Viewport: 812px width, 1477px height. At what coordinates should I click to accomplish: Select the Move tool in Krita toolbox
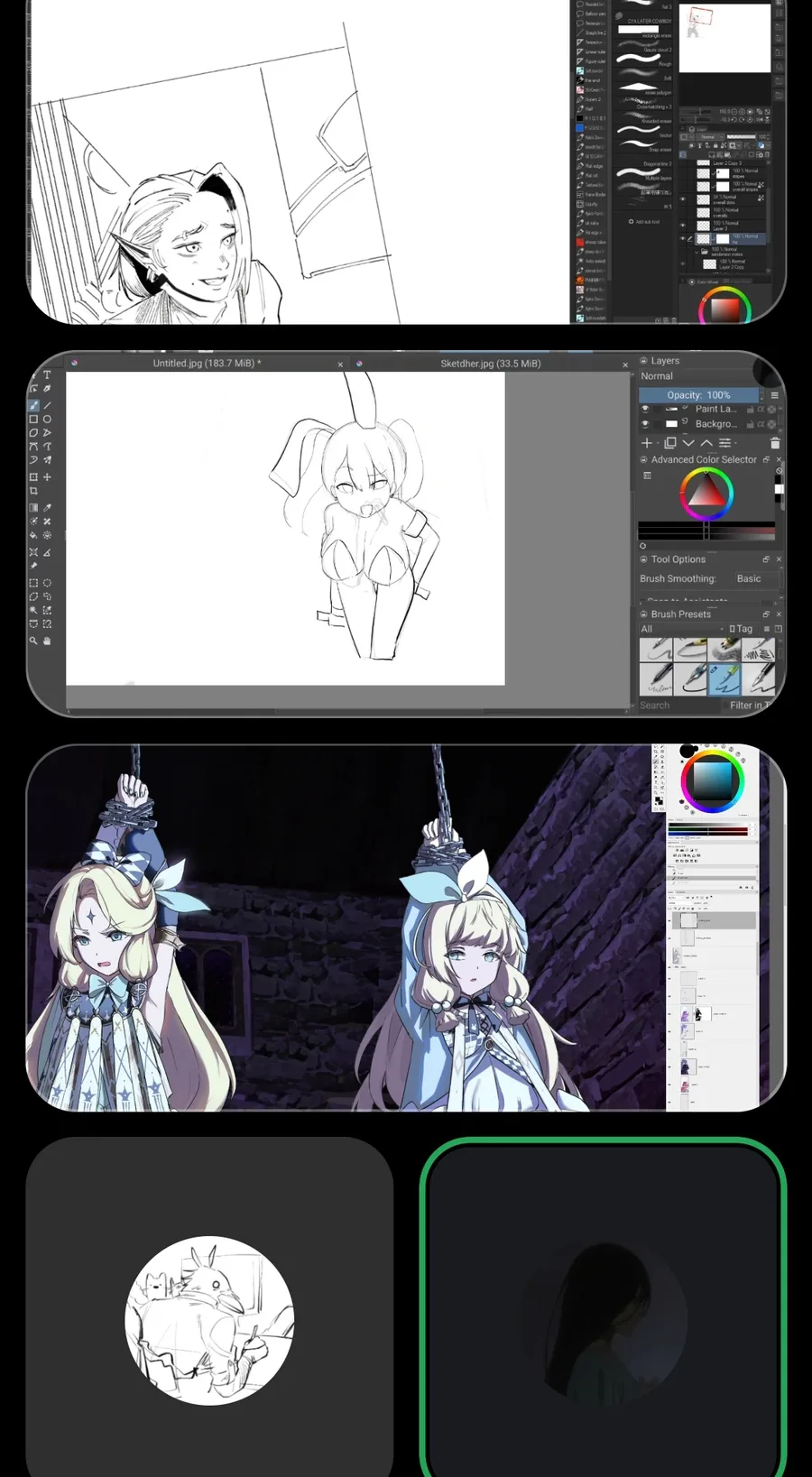(47, 477)
